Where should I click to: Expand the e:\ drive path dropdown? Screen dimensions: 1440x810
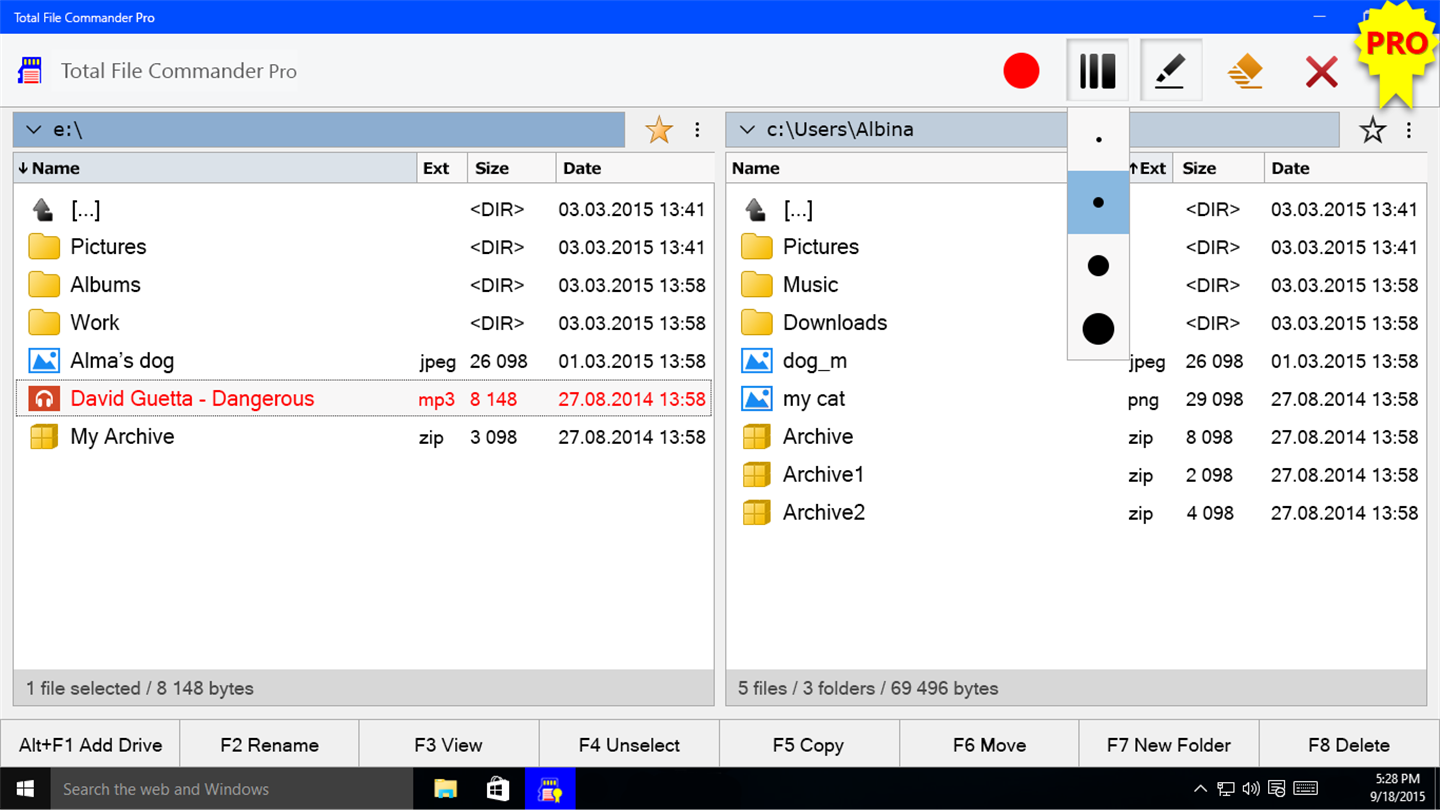tap(34, 130)
